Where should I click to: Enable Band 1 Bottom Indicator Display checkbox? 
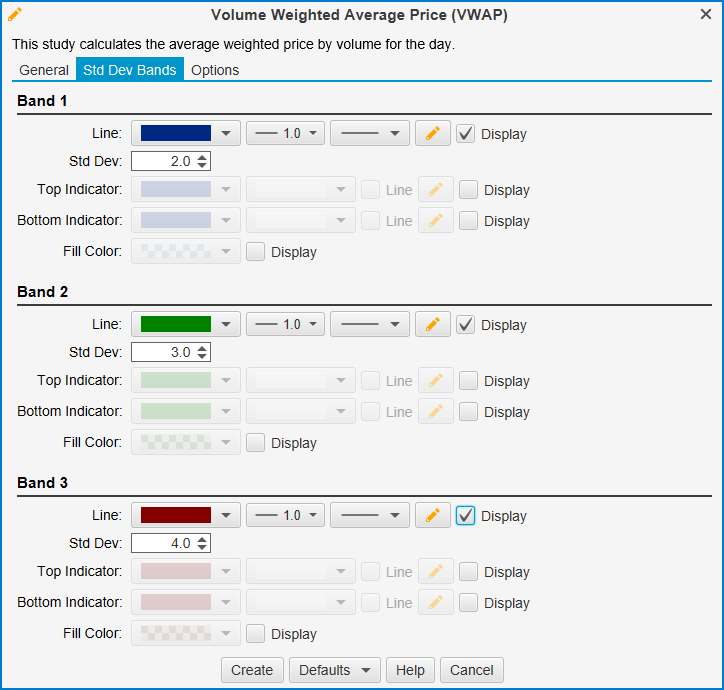pos(468,221)
